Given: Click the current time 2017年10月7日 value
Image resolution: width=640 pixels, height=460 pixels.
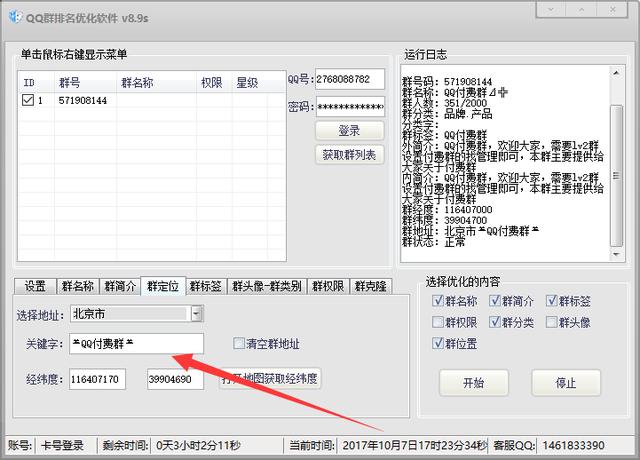Looking at the screenshot, I should pyautogui.click(x=415, y=445).
